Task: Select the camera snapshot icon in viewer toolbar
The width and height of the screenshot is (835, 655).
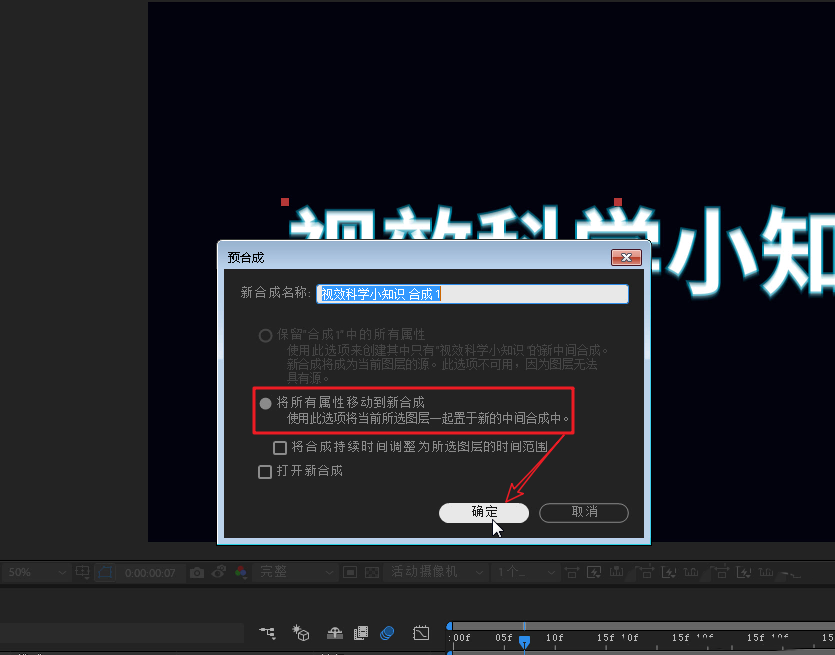Action: tap(197, 572)
